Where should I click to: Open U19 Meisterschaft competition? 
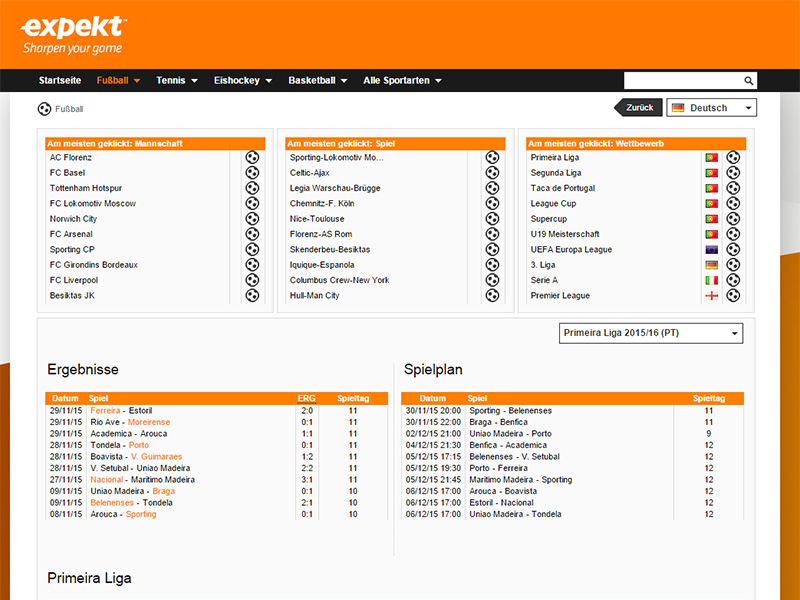565,234
